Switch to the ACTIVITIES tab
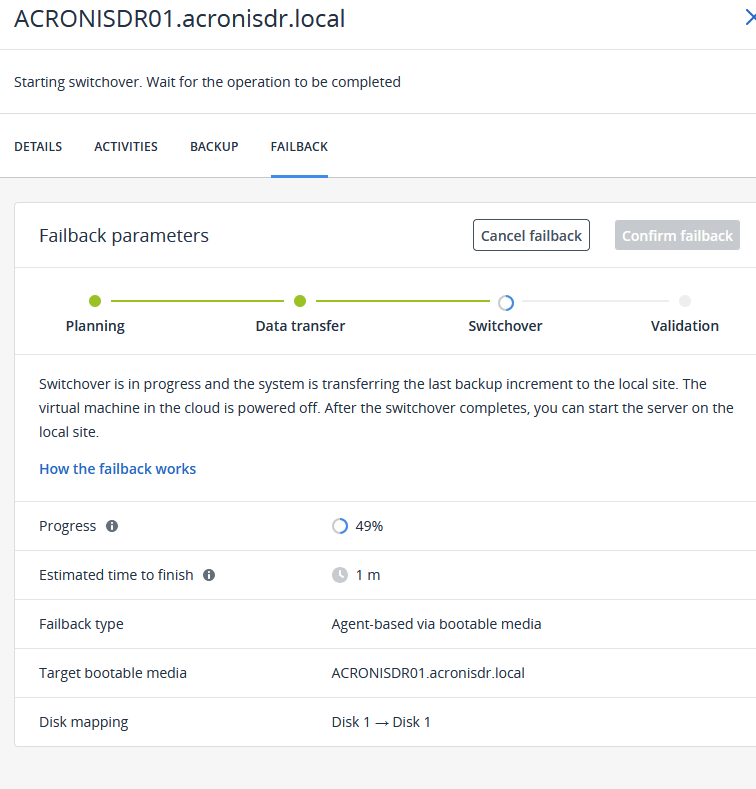The width and height of the screenshot is (756, 789). pos(126,146)
